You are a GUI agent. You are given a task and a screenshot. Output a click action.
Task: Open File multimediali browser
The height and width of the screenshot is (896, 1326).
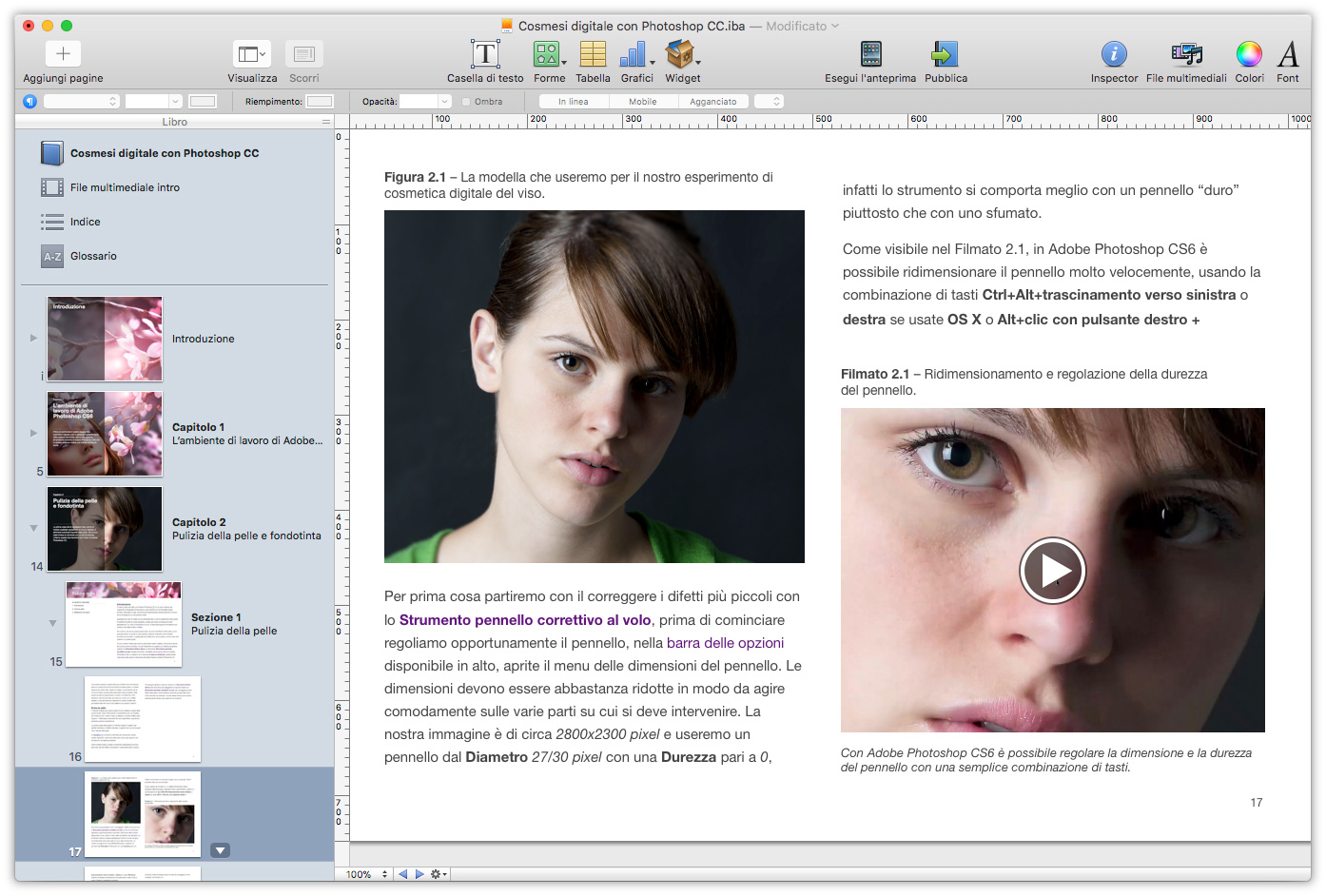(x=1186, y=54)
